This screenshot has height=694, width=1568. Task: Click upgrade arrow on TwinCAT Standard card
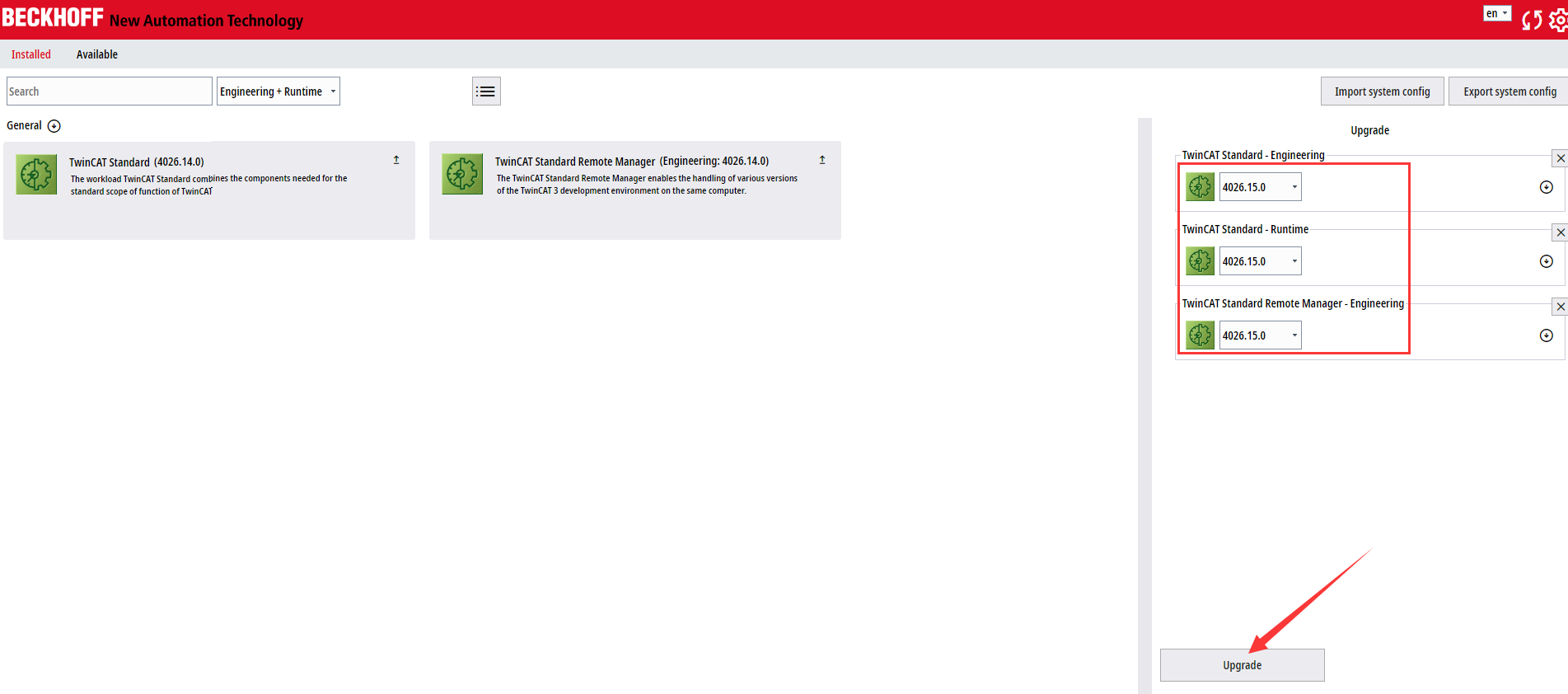[396, 160]
